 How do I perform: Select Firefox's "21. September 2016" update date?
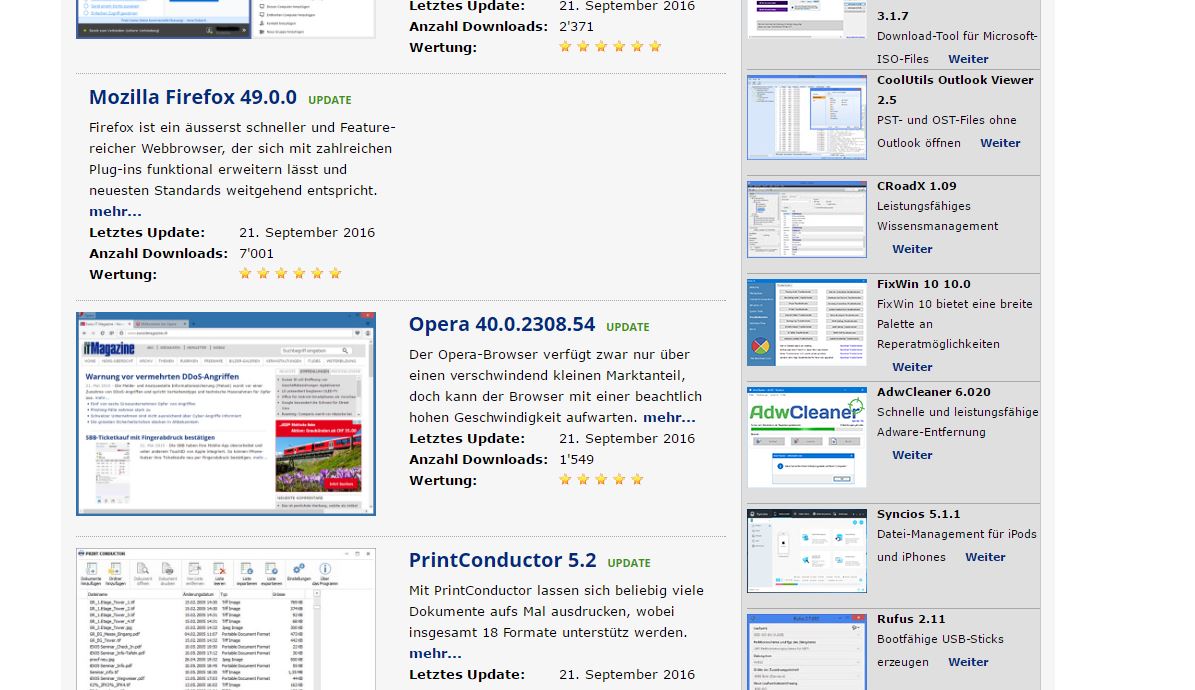click(307, 233)
